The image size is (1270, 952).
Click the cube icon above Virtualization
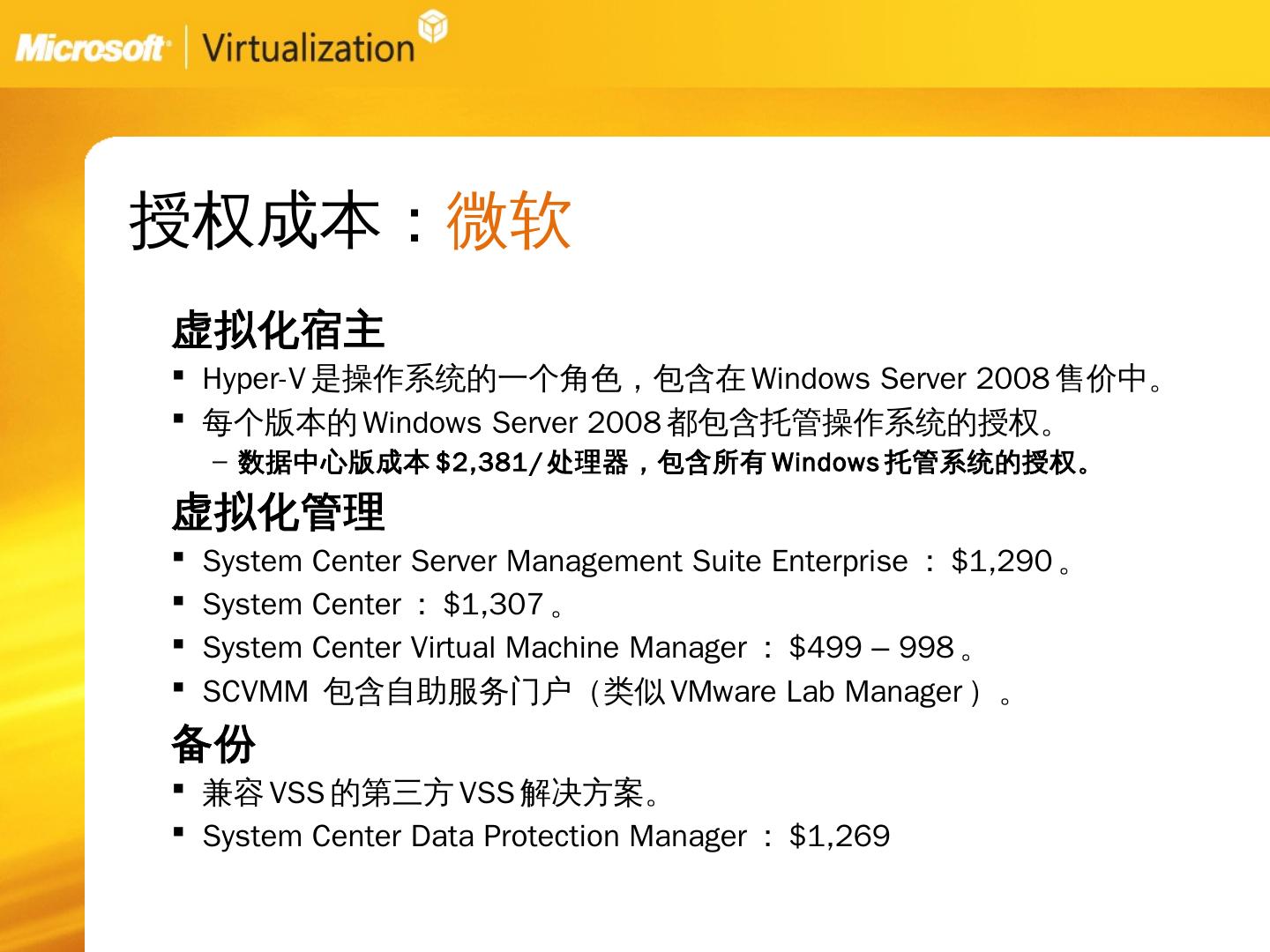432,26
